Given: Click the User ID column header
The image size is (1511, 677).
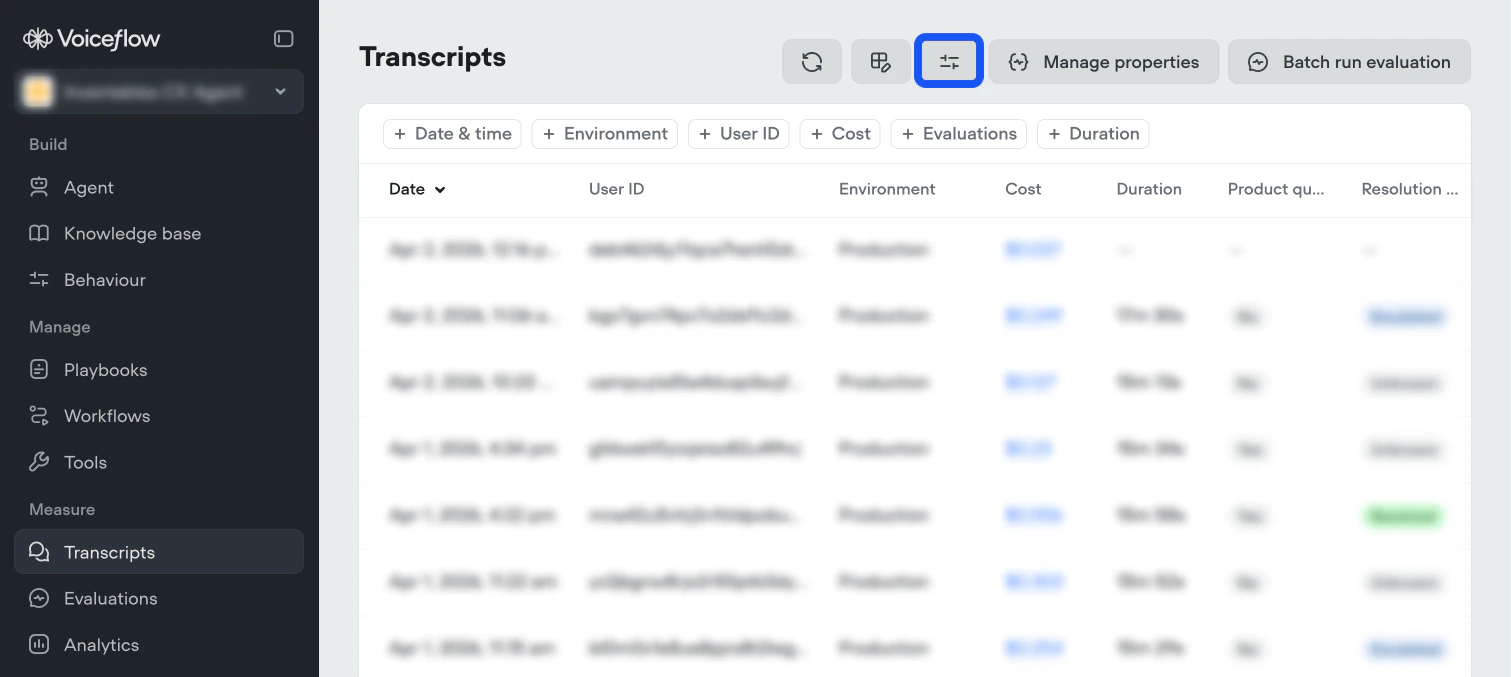Looking at the screenshot, I should point(616,189).
